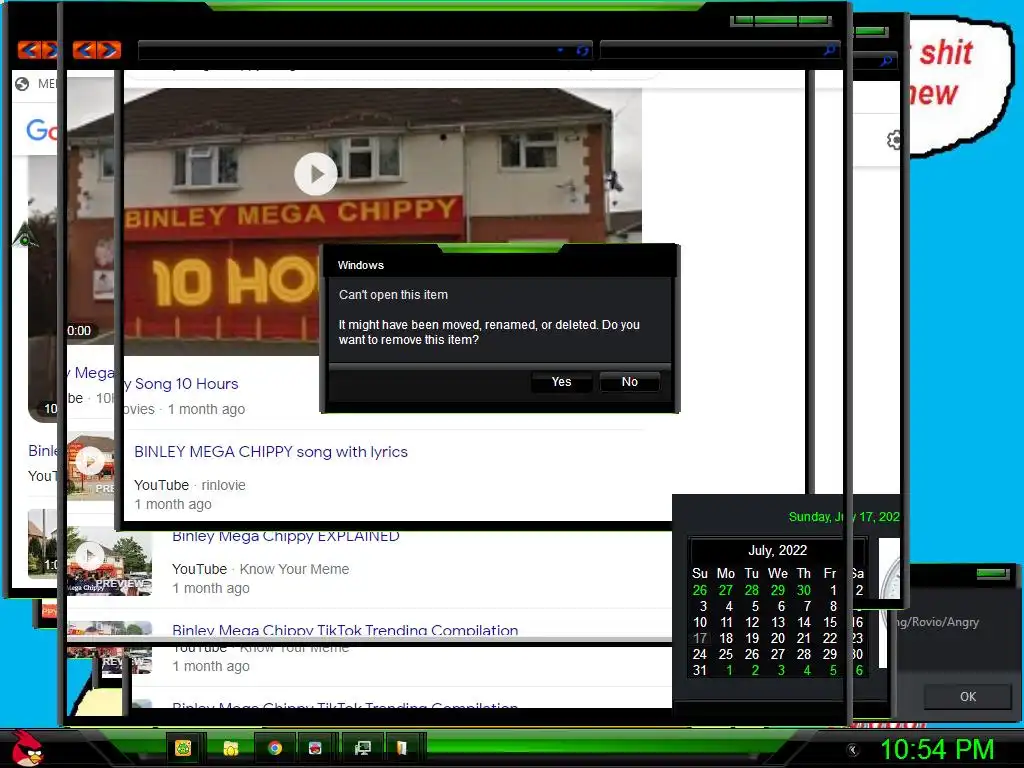Click the Back arrow of the rear window

tap(29, 50)
